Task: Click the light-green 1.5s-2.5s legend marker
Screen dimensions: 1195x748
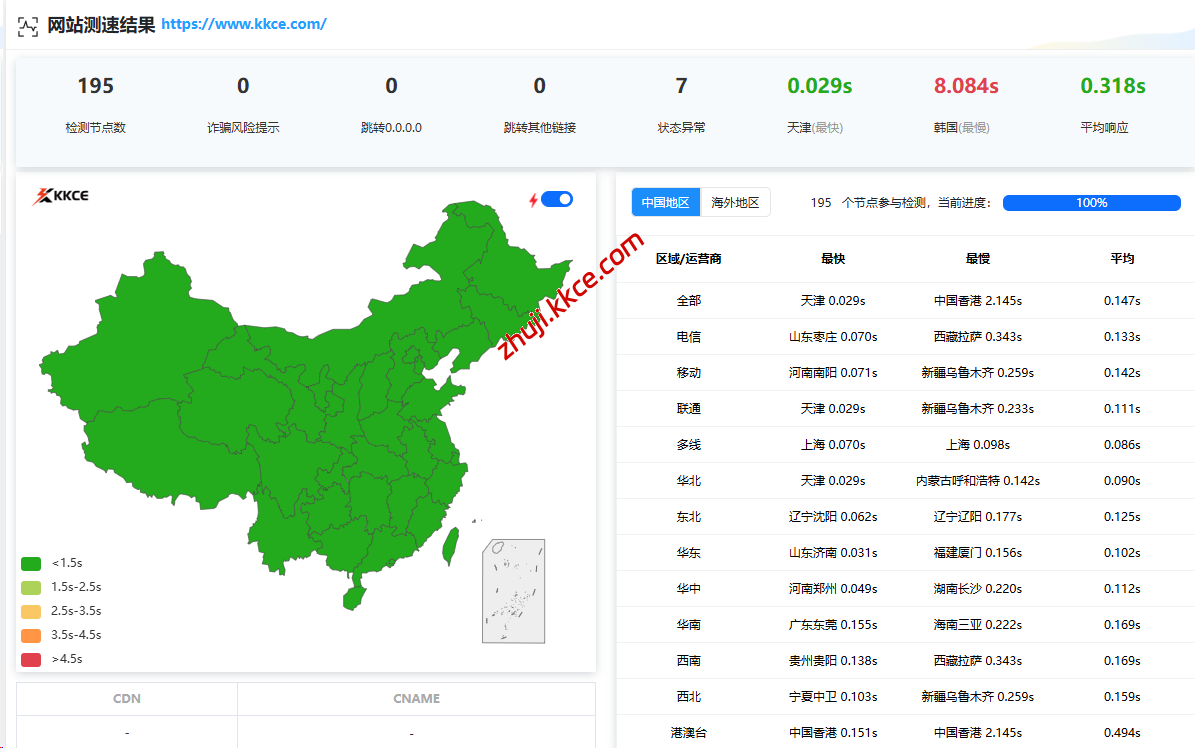Action: (30, 587)
